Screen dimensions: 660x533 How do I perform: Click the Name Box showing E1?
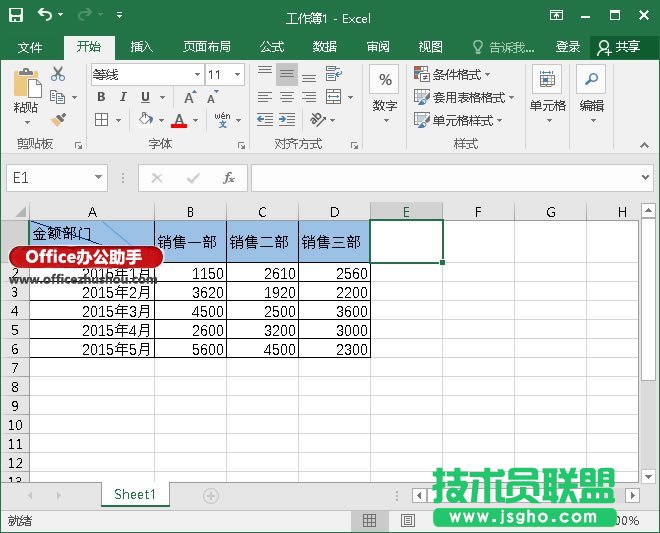(x=57, y=178)
